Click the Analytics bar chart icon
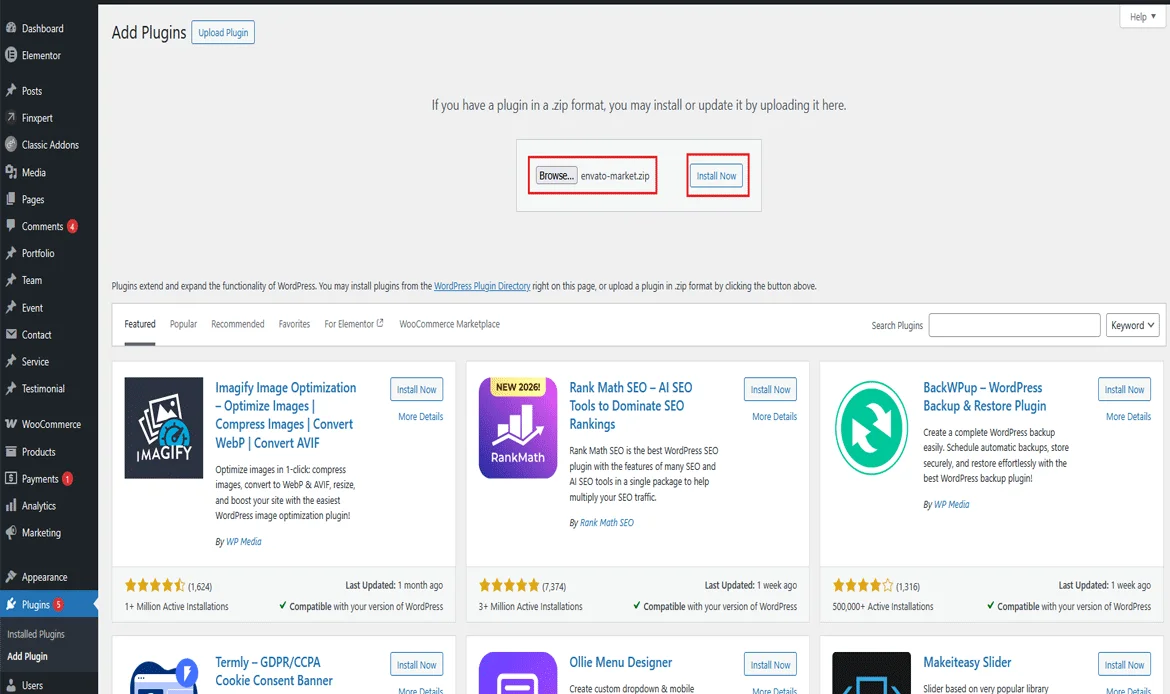 (x=11, y=505)
